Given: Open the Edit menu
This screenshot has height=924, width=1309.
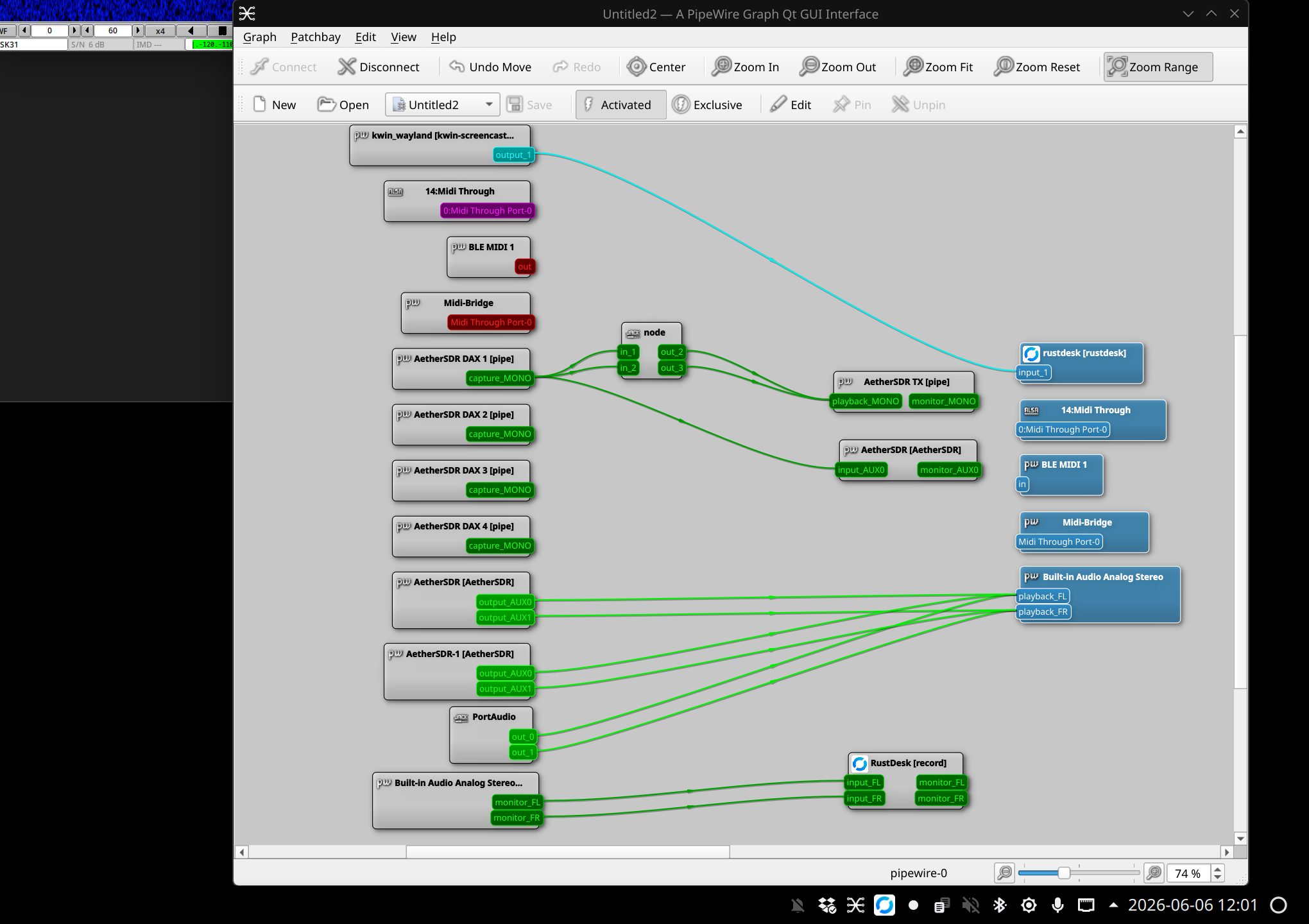Looking at the screenshot, I should 366,37.
